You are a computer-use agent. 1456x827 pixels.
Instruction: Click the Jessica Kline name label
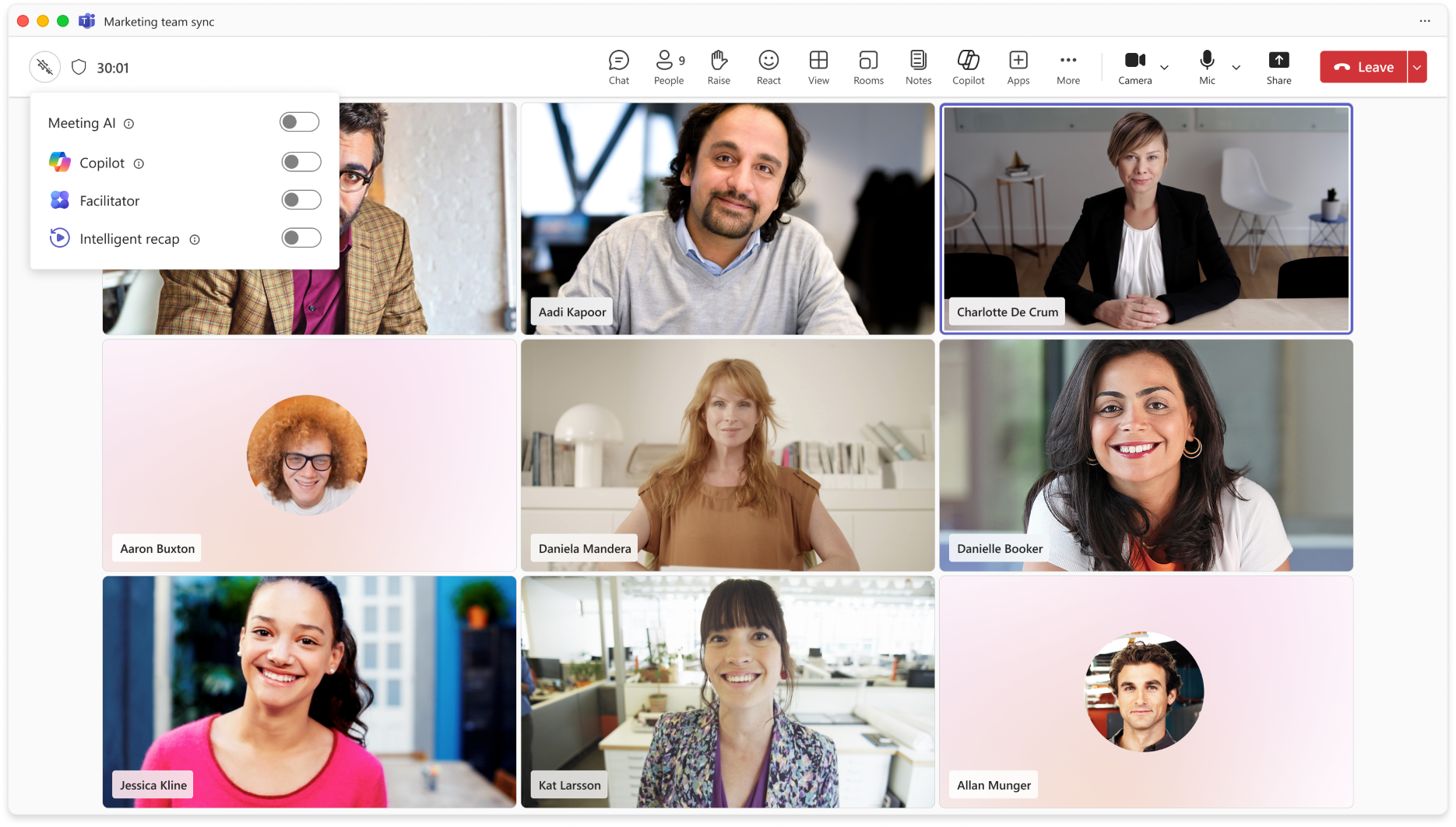(x=153, y=786)
